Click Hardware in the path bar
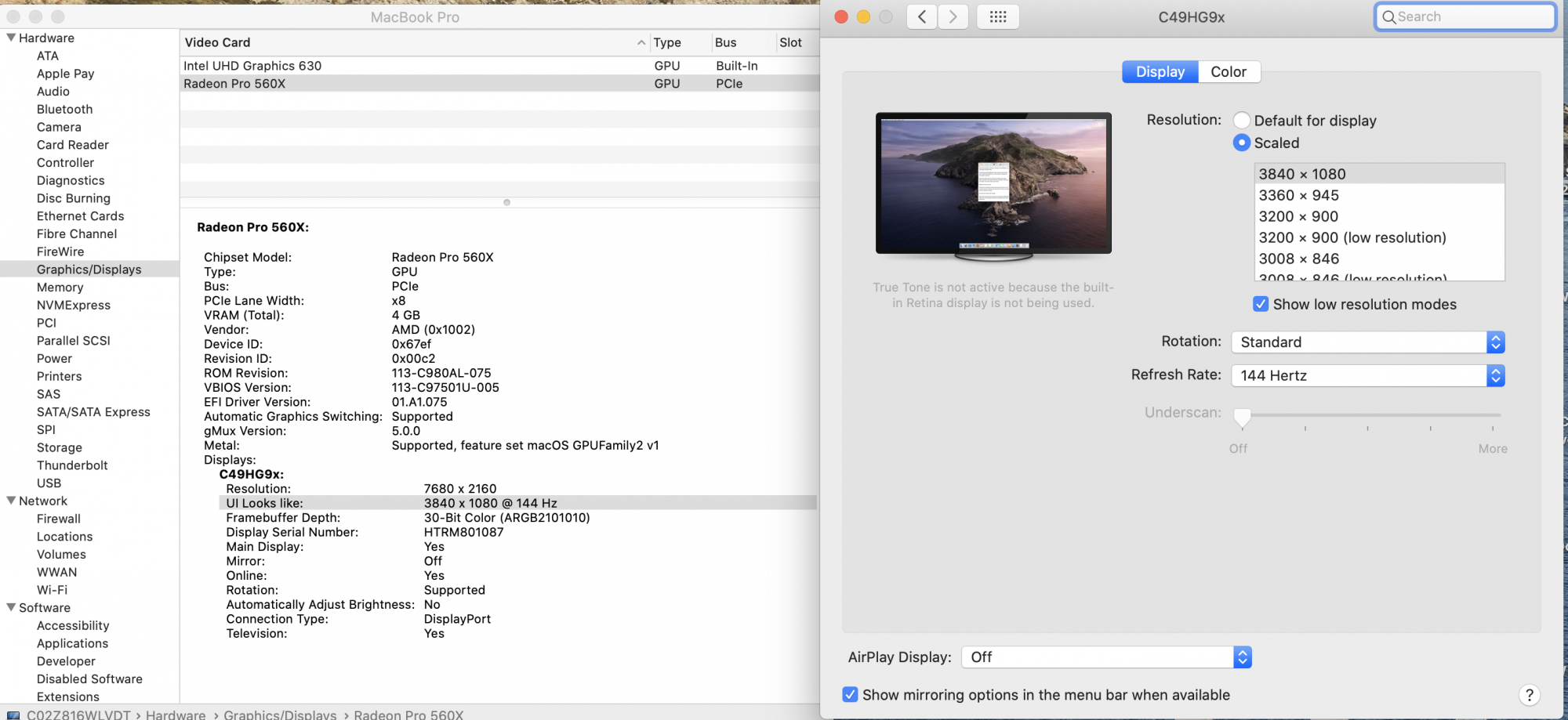This screenshot has width=1568, height=720. point(176,715)
